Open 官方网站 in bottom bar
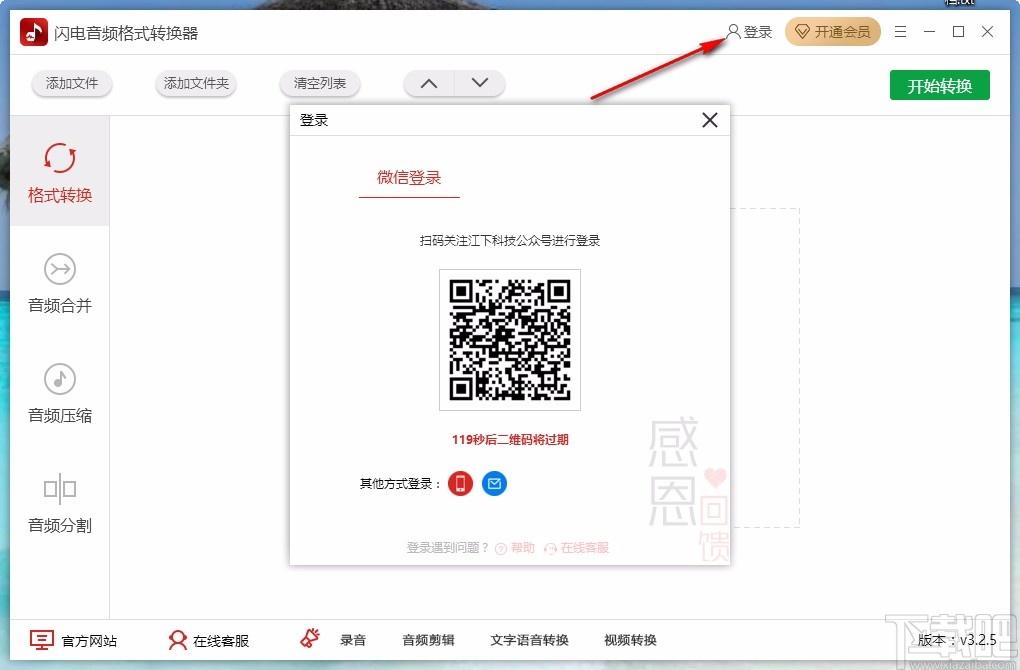 74,640
